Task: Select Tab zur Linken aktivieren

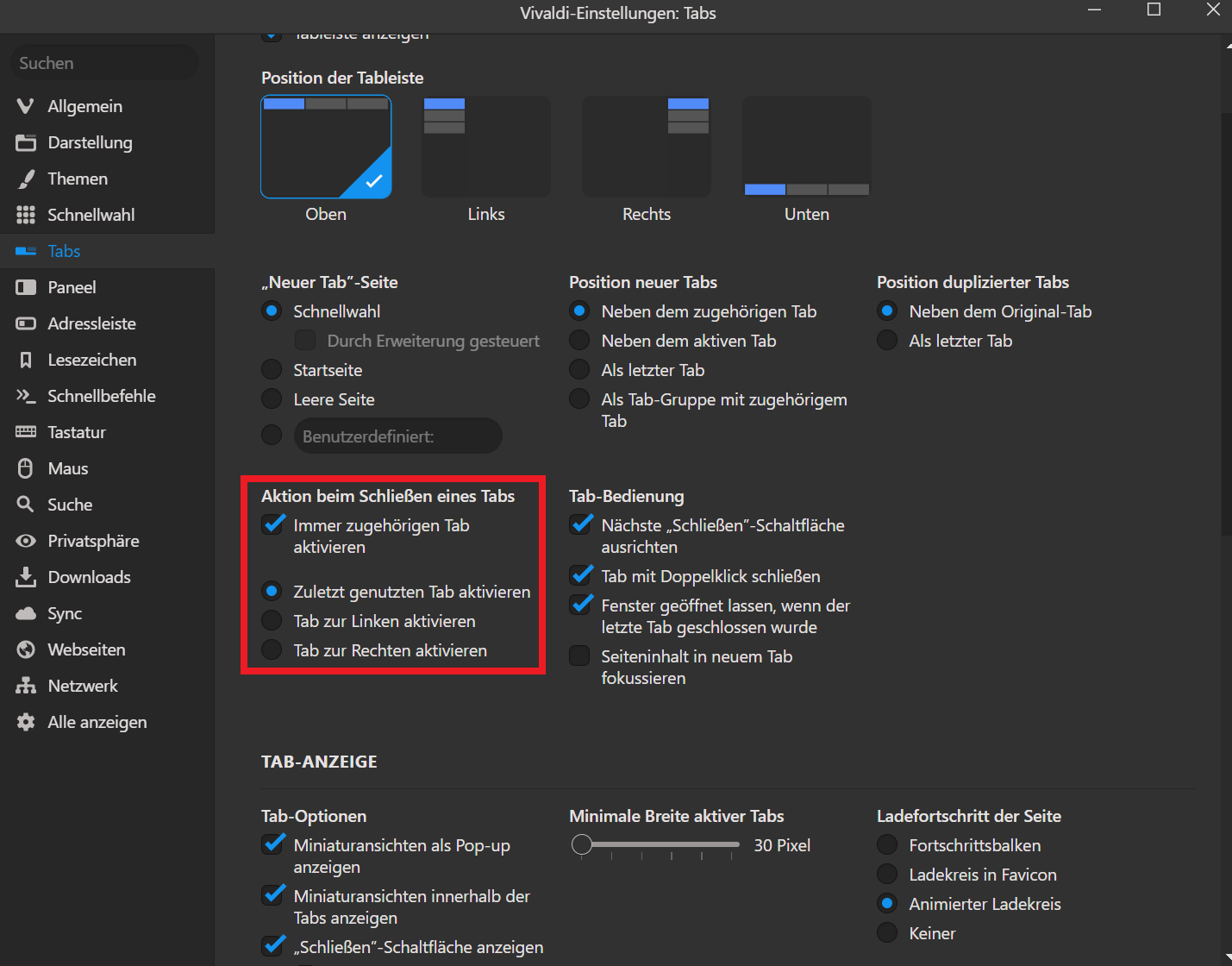Action: coord(272,621)
